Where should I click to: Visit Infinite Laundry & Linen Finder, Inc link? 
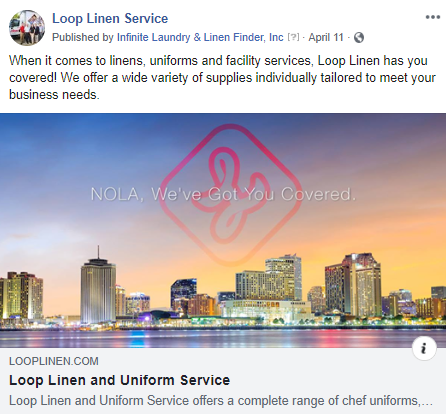point(200,37)
